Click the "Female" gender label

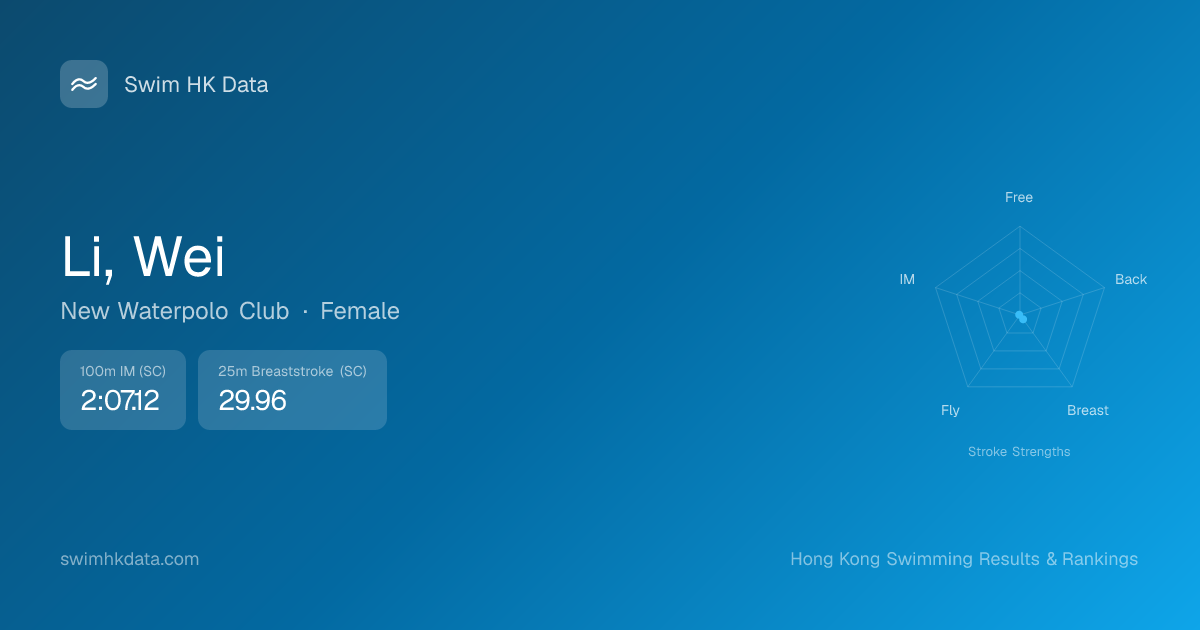tap(360, 311)
